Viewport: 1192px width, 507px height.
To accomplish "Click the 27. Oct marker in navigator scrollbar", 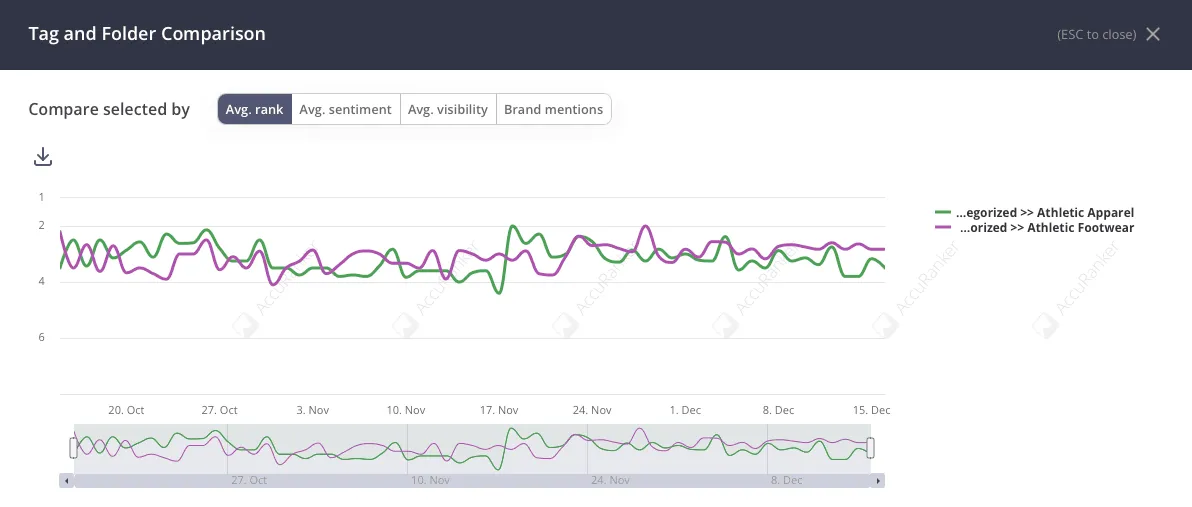I will coord(249,481).
